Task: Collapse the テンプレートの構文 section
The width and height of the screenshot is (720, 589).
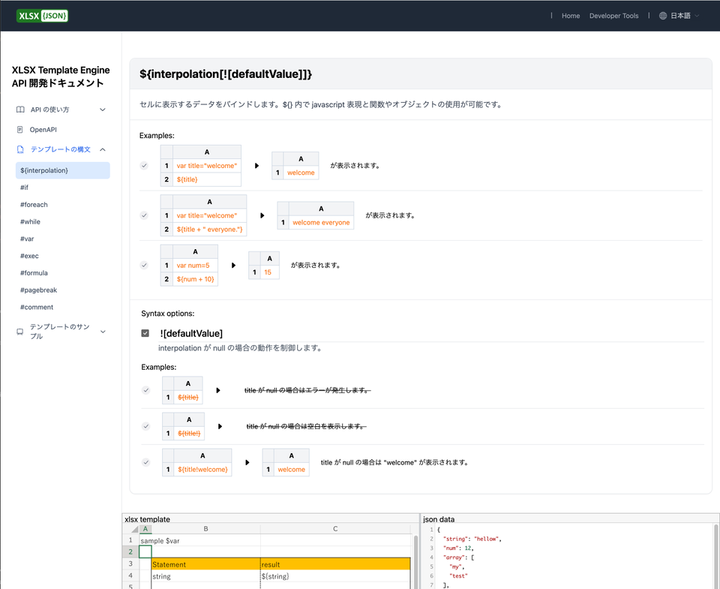Action: [x=102, y=149]
